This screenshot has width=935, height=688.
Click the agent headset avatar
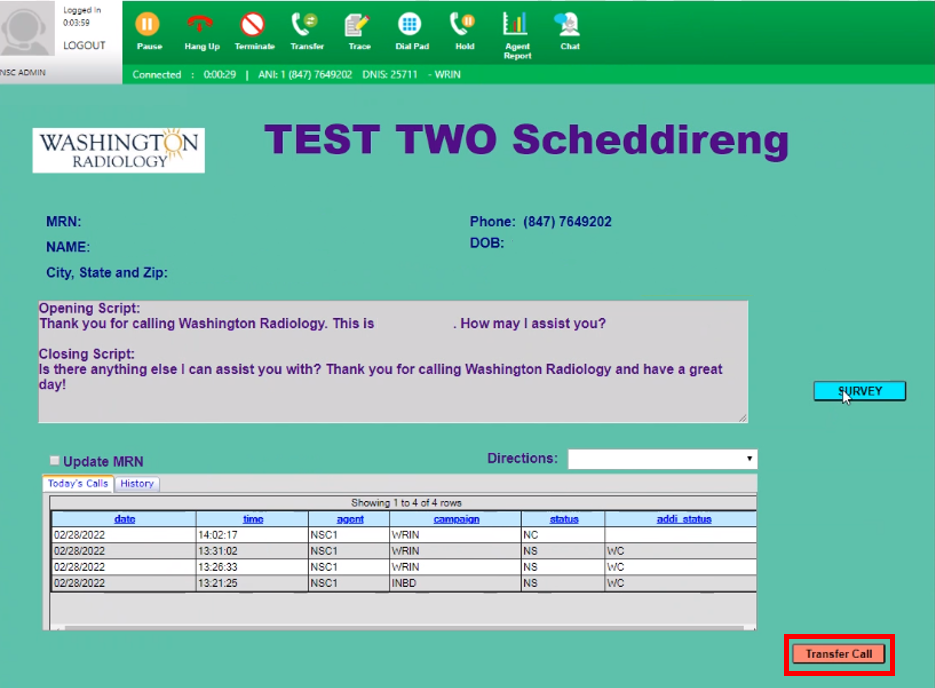[x=25, y=29]
